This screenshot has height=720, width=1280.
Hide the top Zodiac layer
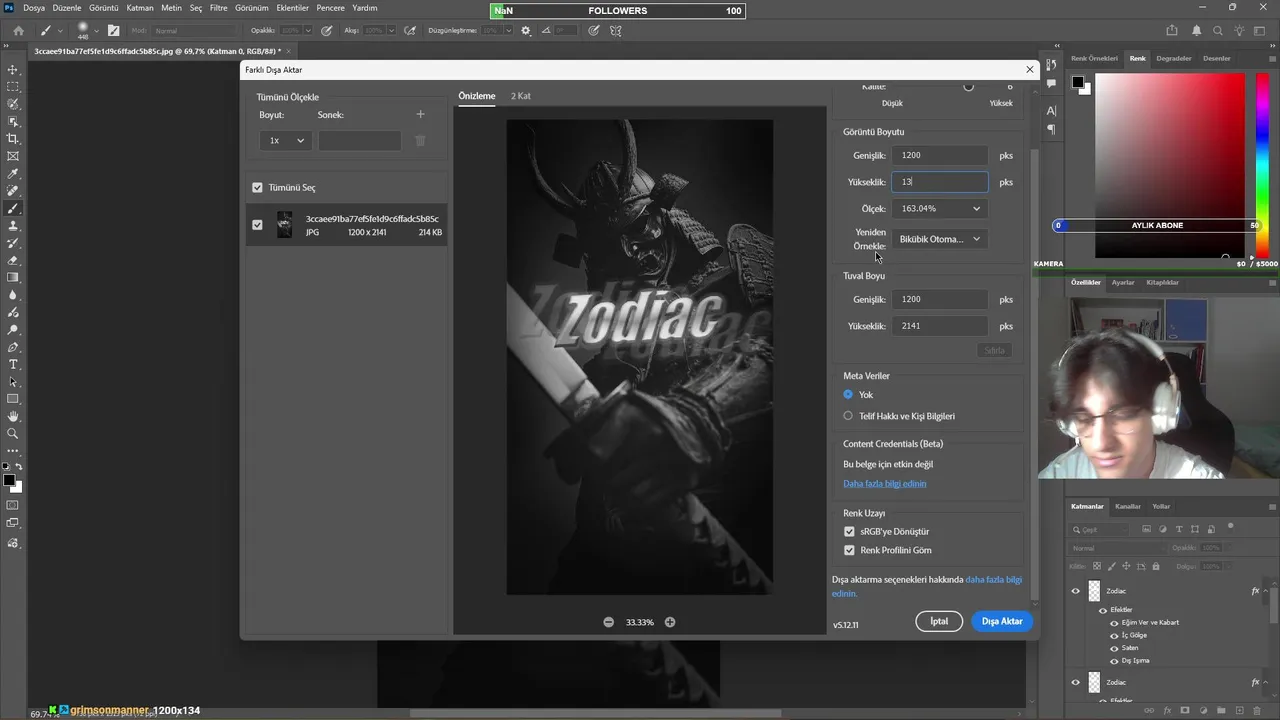(1076, 591)
